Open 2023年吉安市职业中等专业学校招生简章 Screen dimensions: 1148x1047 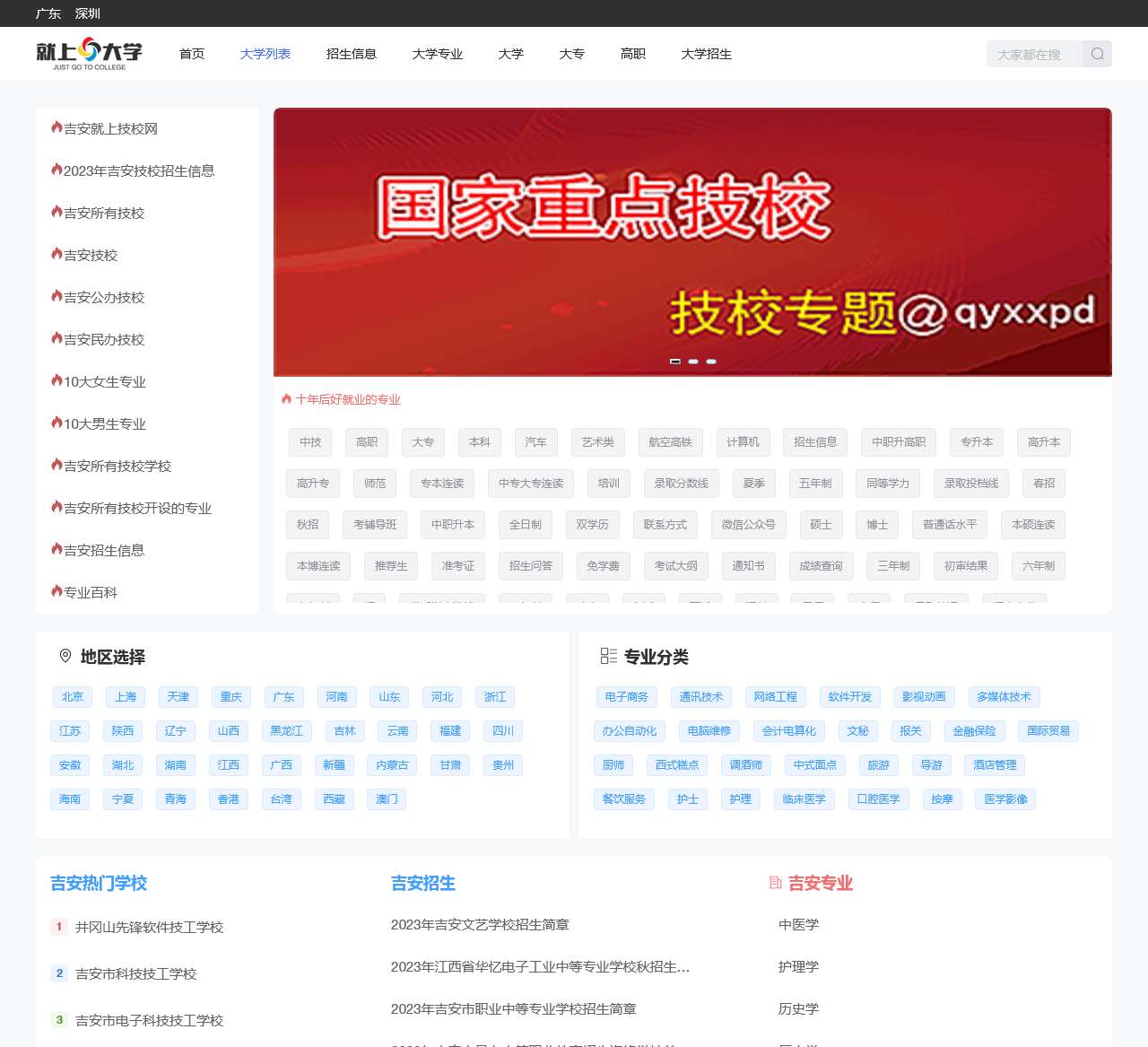pos(514,1009)
